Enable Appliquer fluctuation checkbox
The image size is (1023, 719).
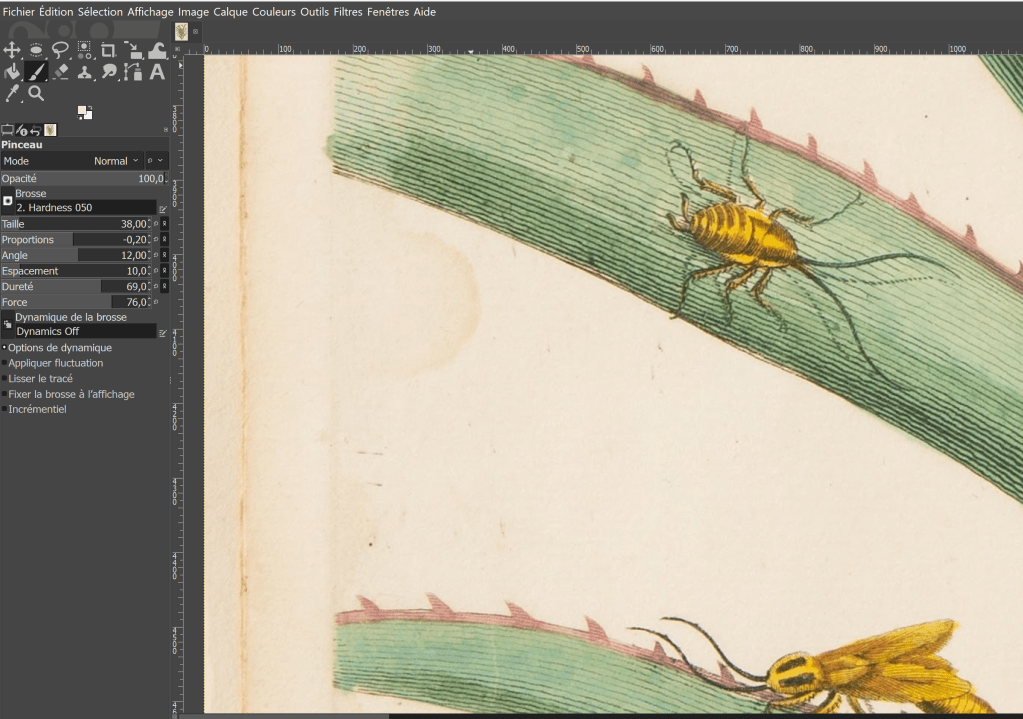(5, 363)
